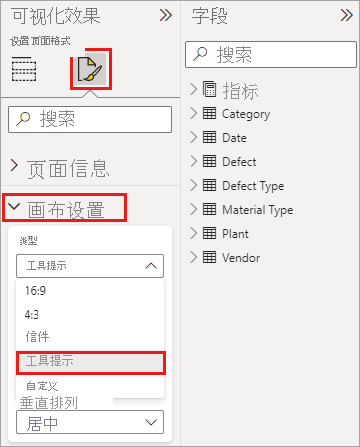Click the Category table icon

point(209,113)
